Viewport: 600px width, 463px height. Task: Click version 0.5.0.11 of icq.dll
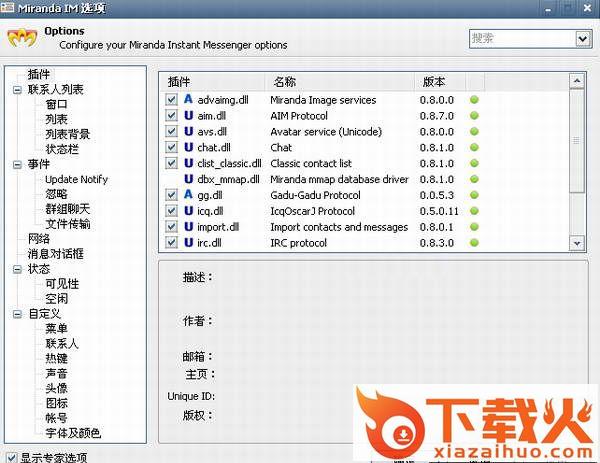coord(439,211)
